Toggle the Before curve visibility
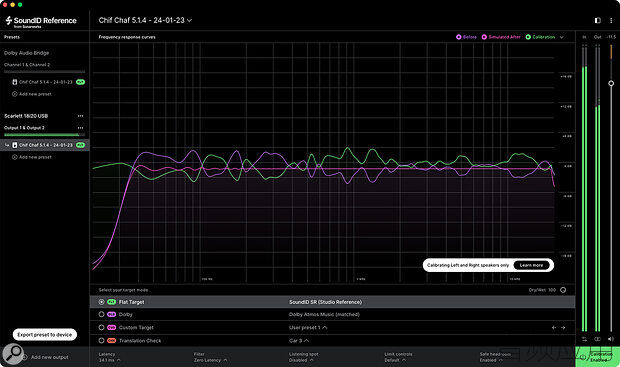 467,37
